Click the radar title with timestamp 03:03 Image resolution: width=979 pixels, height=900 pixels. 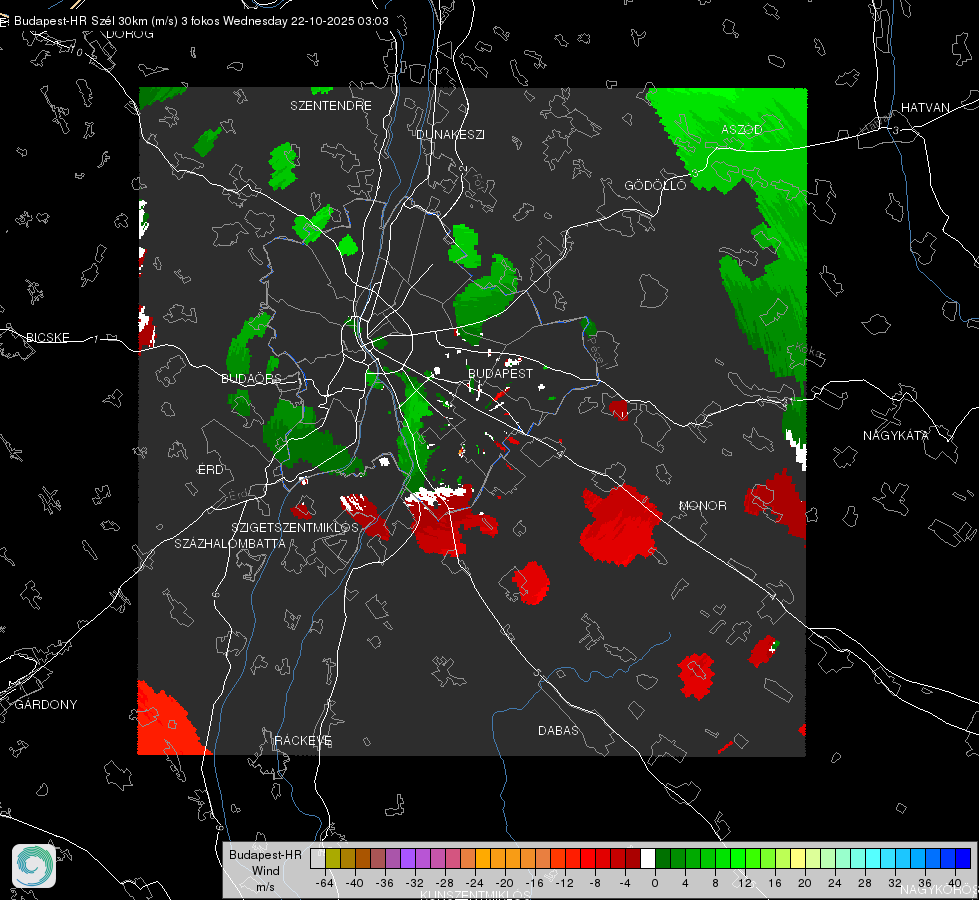(201, 21)
